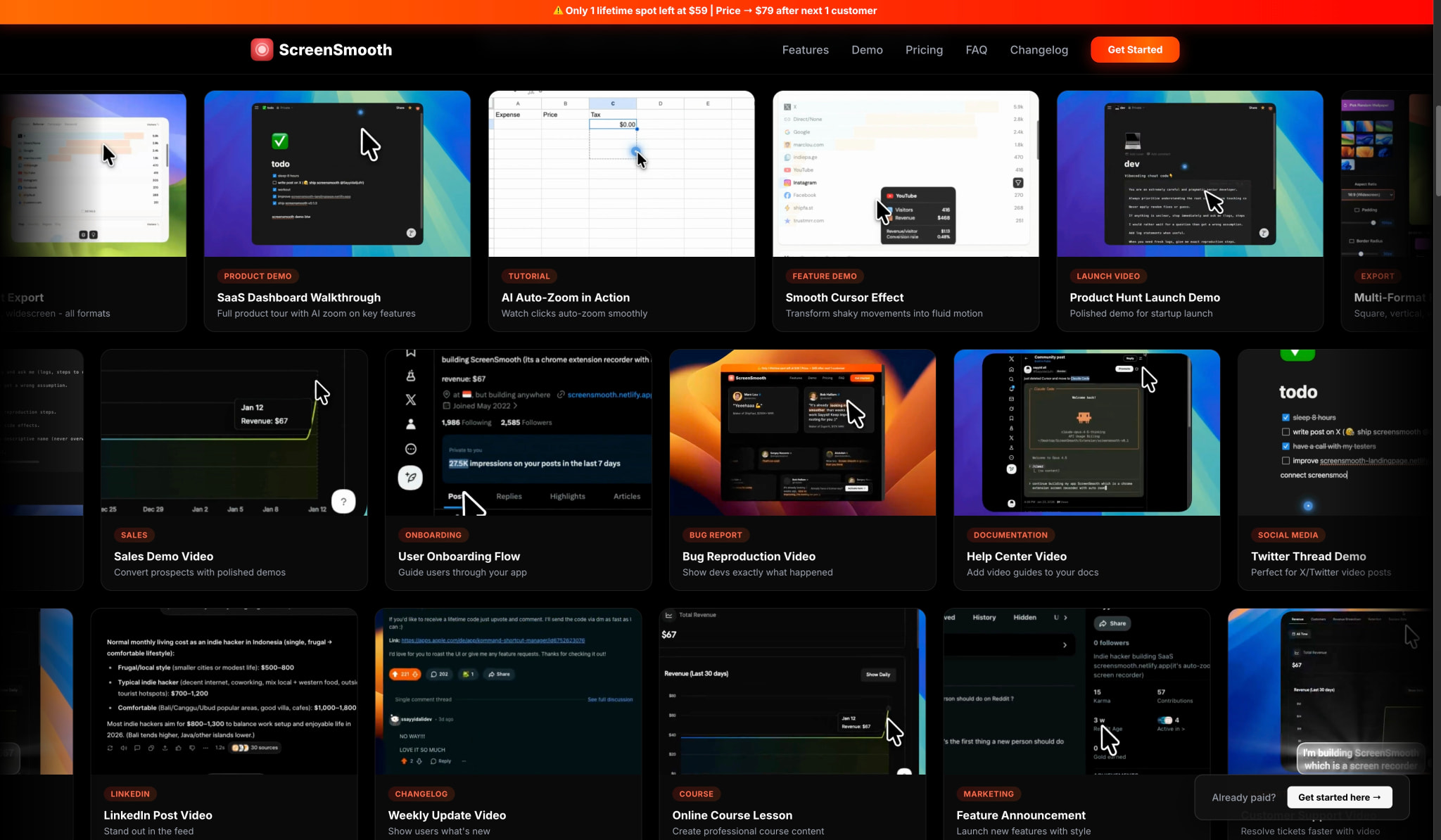Select the Highlights tab in onboarding thumbnail

pyautogui.click(x=567, y=496)
